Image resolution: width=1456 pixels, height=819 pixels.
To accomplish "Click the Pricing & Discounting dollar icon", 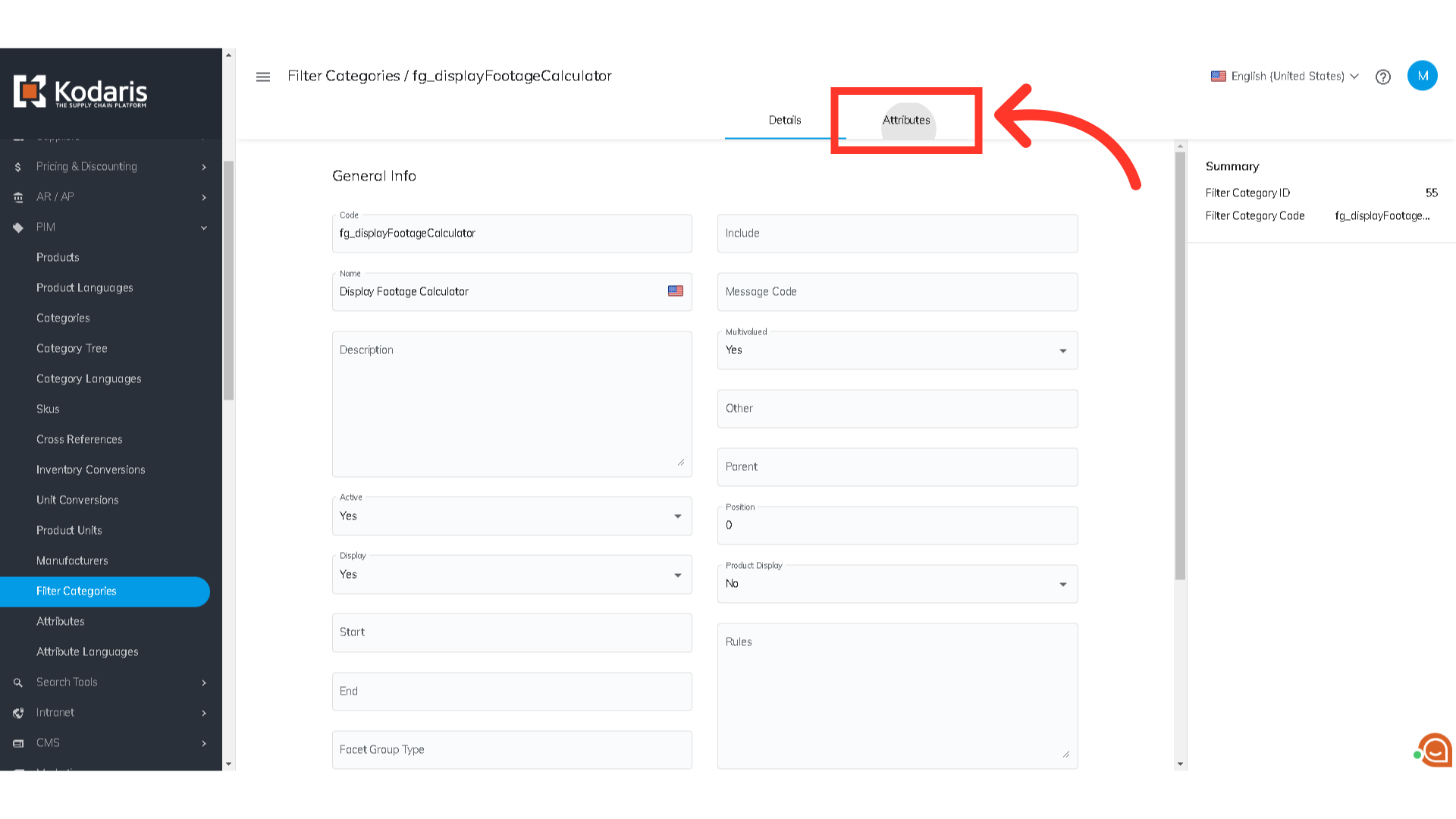I will pos(18,167).
